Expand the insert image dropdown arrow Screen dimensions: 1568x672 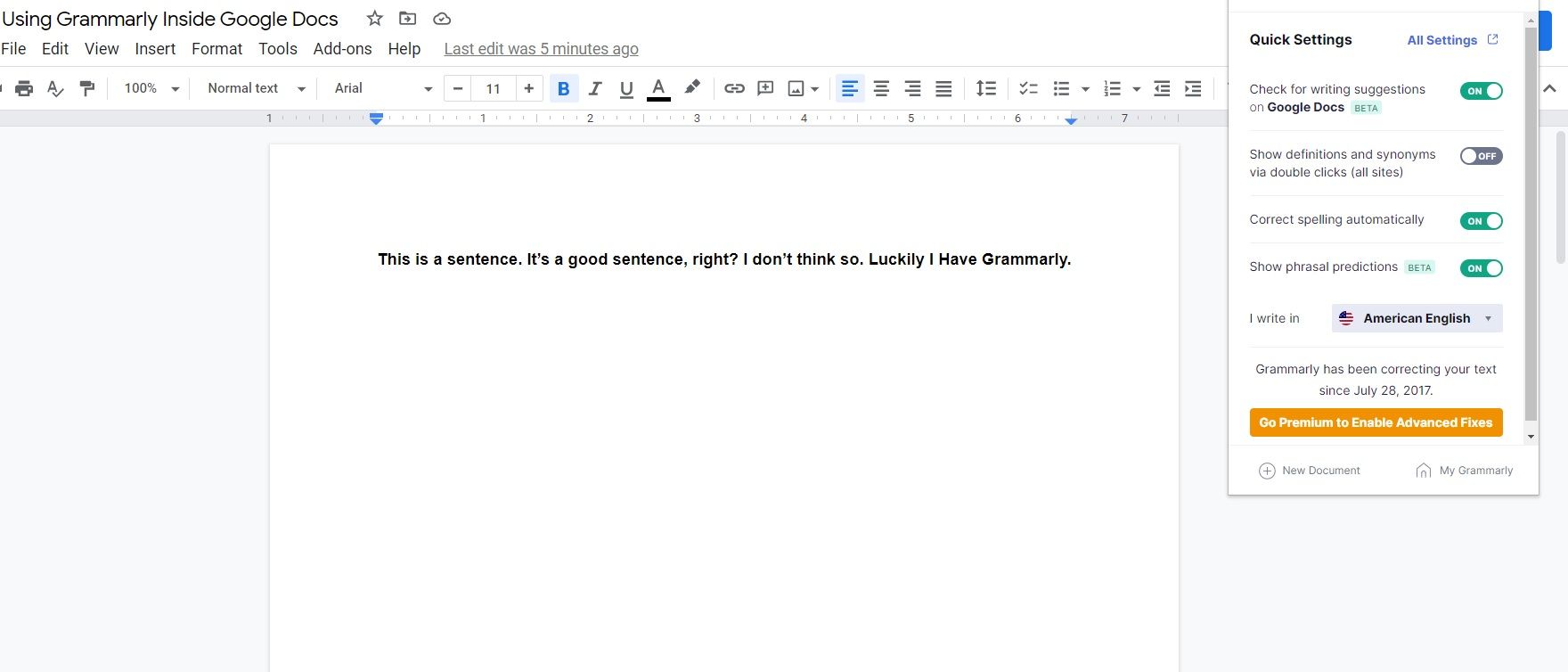[x=815, y=89]
